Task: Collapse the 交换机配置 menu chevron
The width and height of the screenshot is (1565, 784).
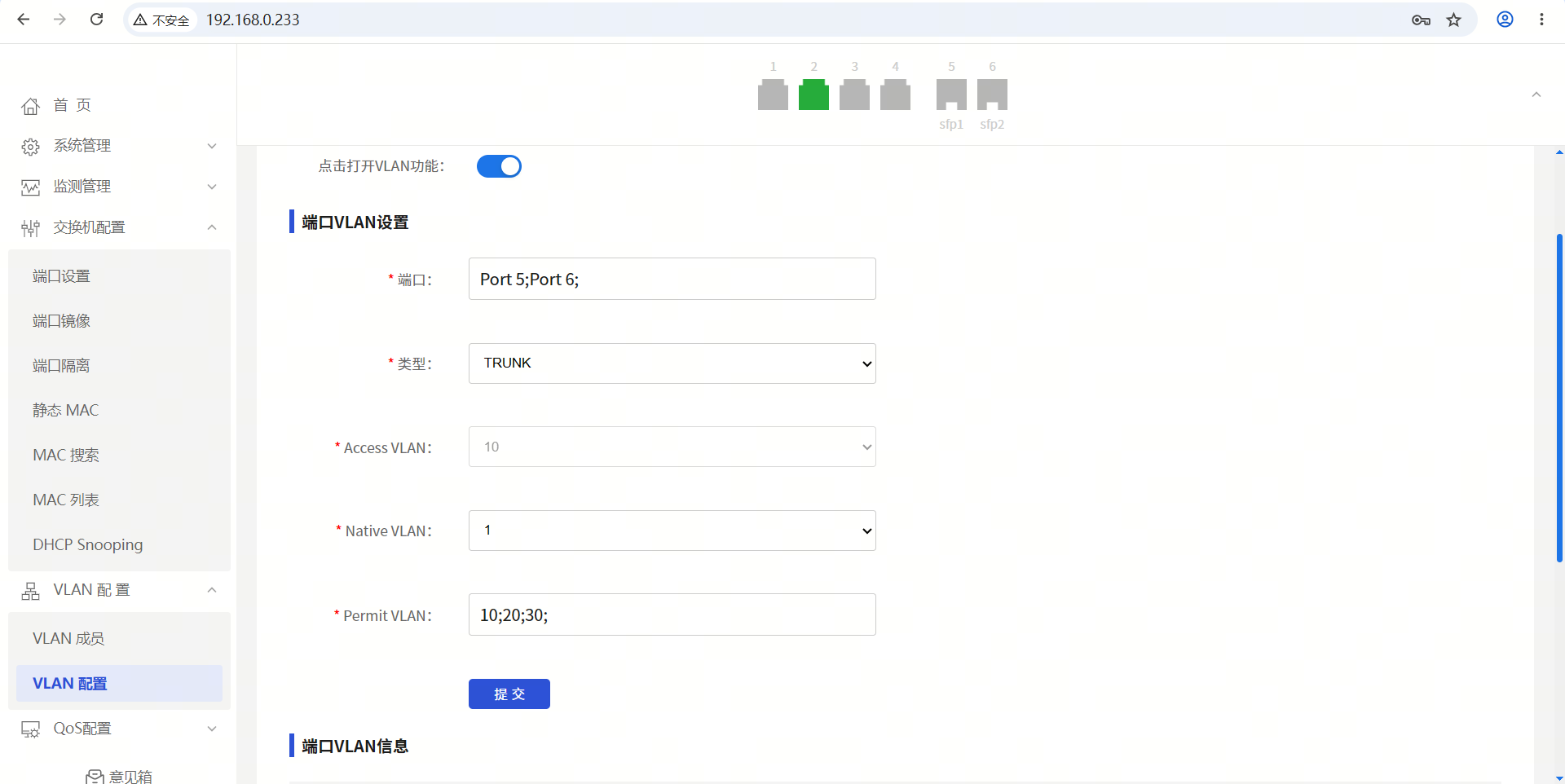Action: tap(212, 227)
